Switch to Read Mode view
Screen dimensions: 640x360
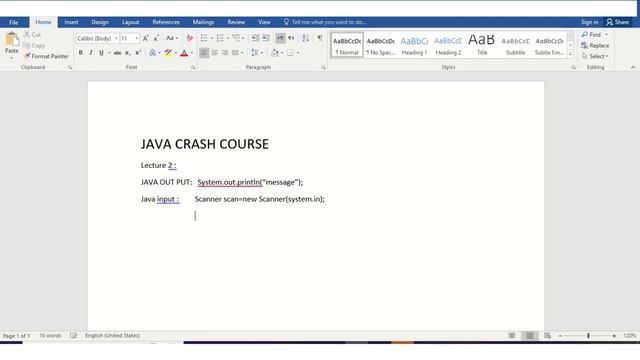[x=512, y=336]
